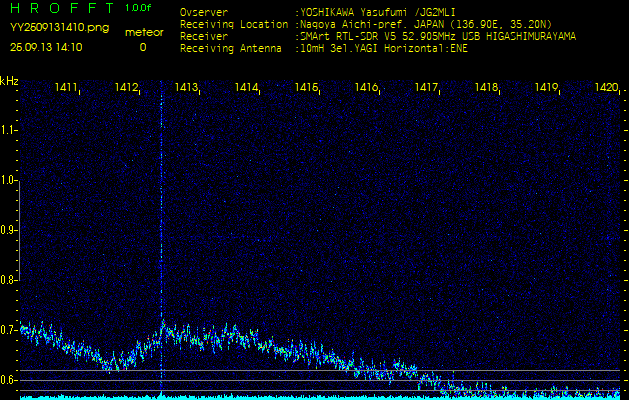Select the 1413 time marker
Viewport: 629px width, 400px height.
[x=187, y=88]
